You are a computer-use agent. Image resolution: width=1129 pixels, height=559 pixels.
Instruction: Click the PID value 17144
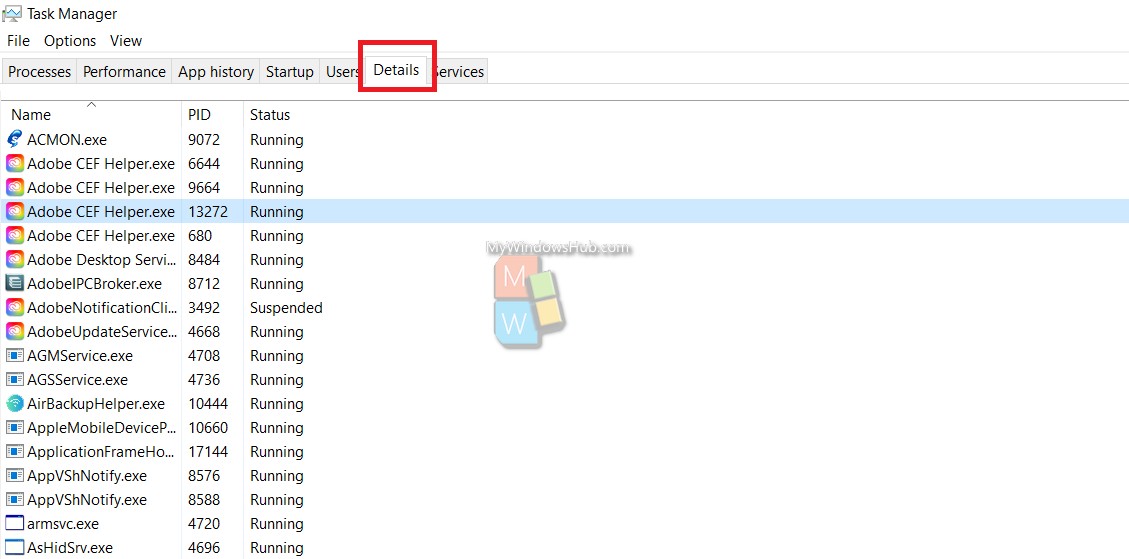(x=208, y=452)
